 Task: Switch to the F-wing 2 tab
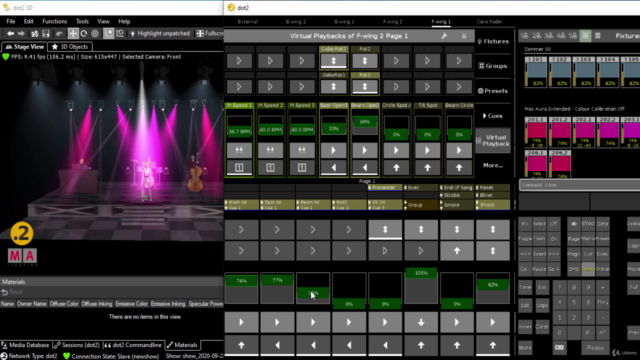pyautogui.click(x=393, y=22)
